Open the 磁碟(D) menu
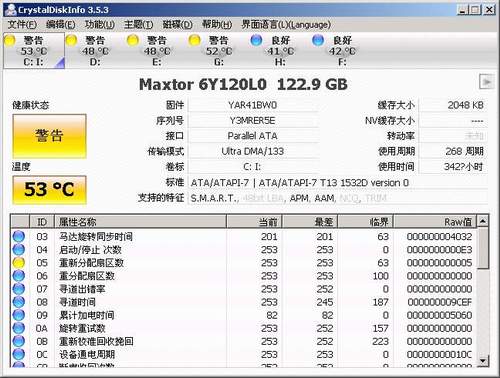 pyautogui.click(x=177, y=24)
